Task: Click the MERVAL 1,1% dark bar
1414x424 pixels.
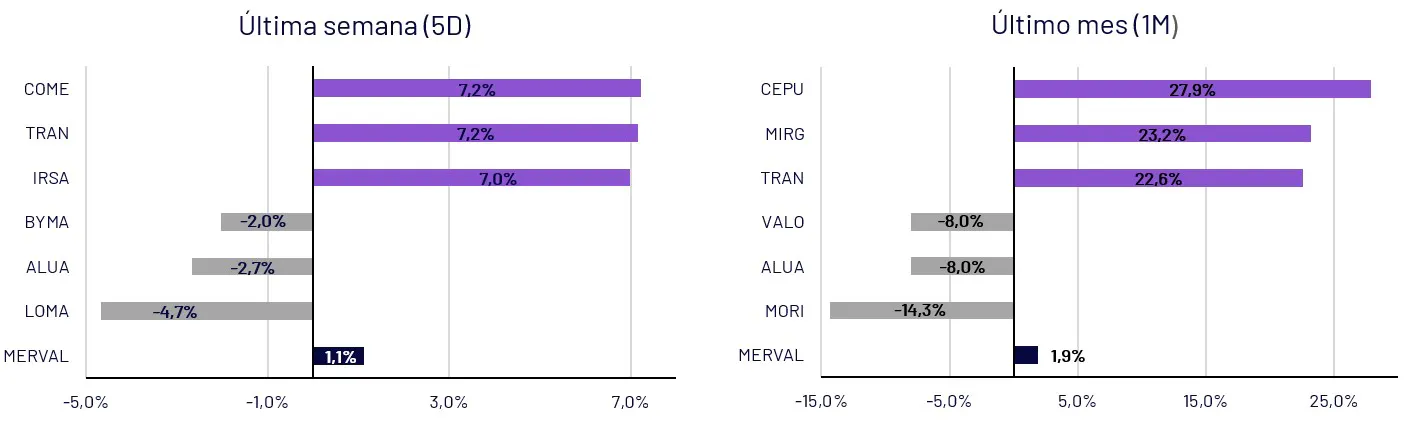Action: click(338, 356)
